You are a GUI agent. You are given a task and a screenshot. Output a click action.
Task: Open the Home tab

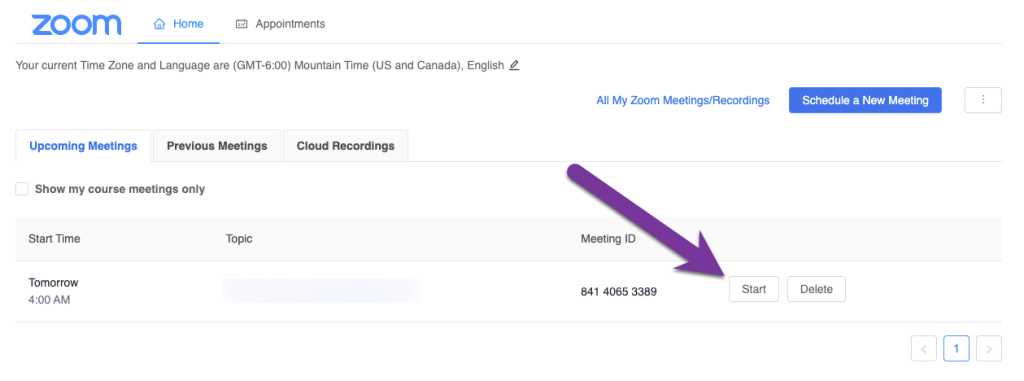(178, 24)
